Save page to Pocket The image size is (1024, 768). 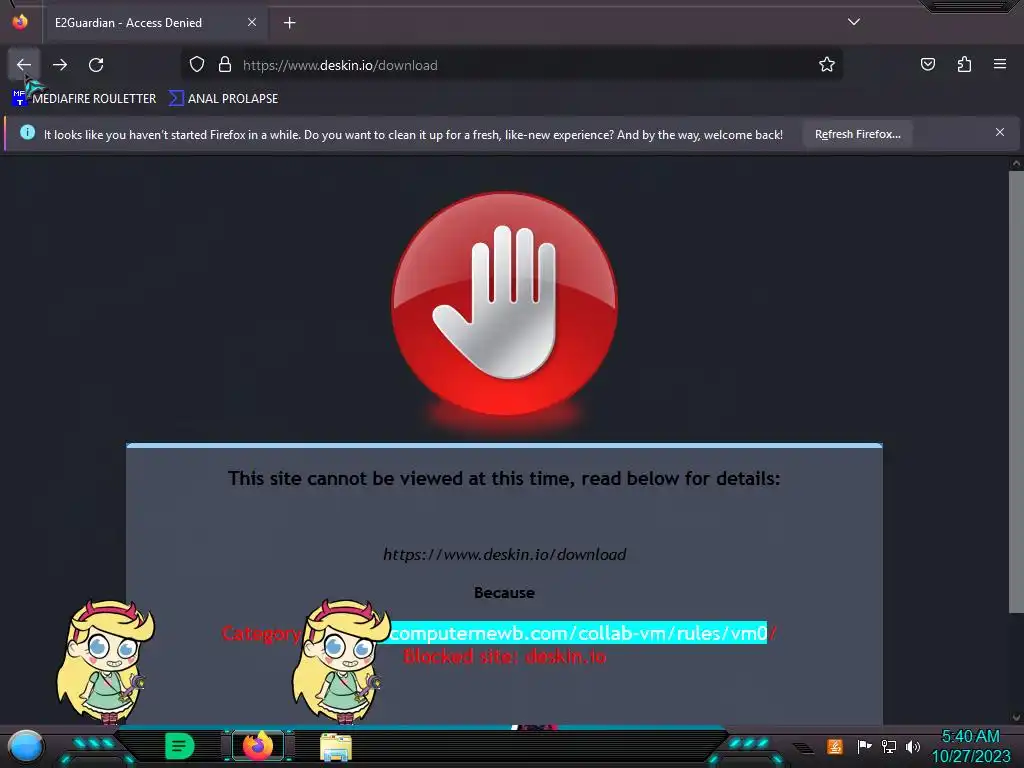(x=927, y=64)
